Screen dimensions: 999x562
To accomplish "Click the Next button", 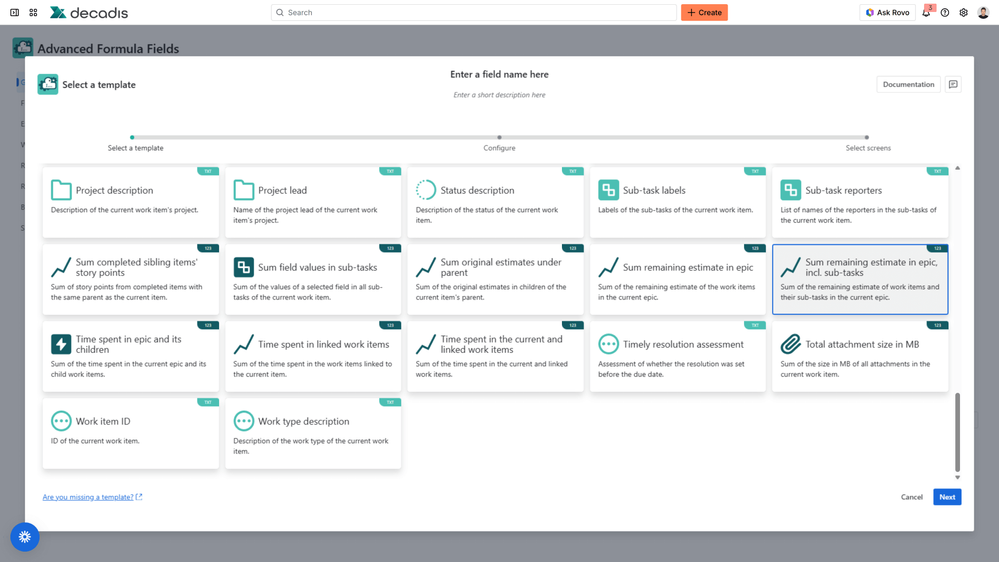I will click(947, 497).
